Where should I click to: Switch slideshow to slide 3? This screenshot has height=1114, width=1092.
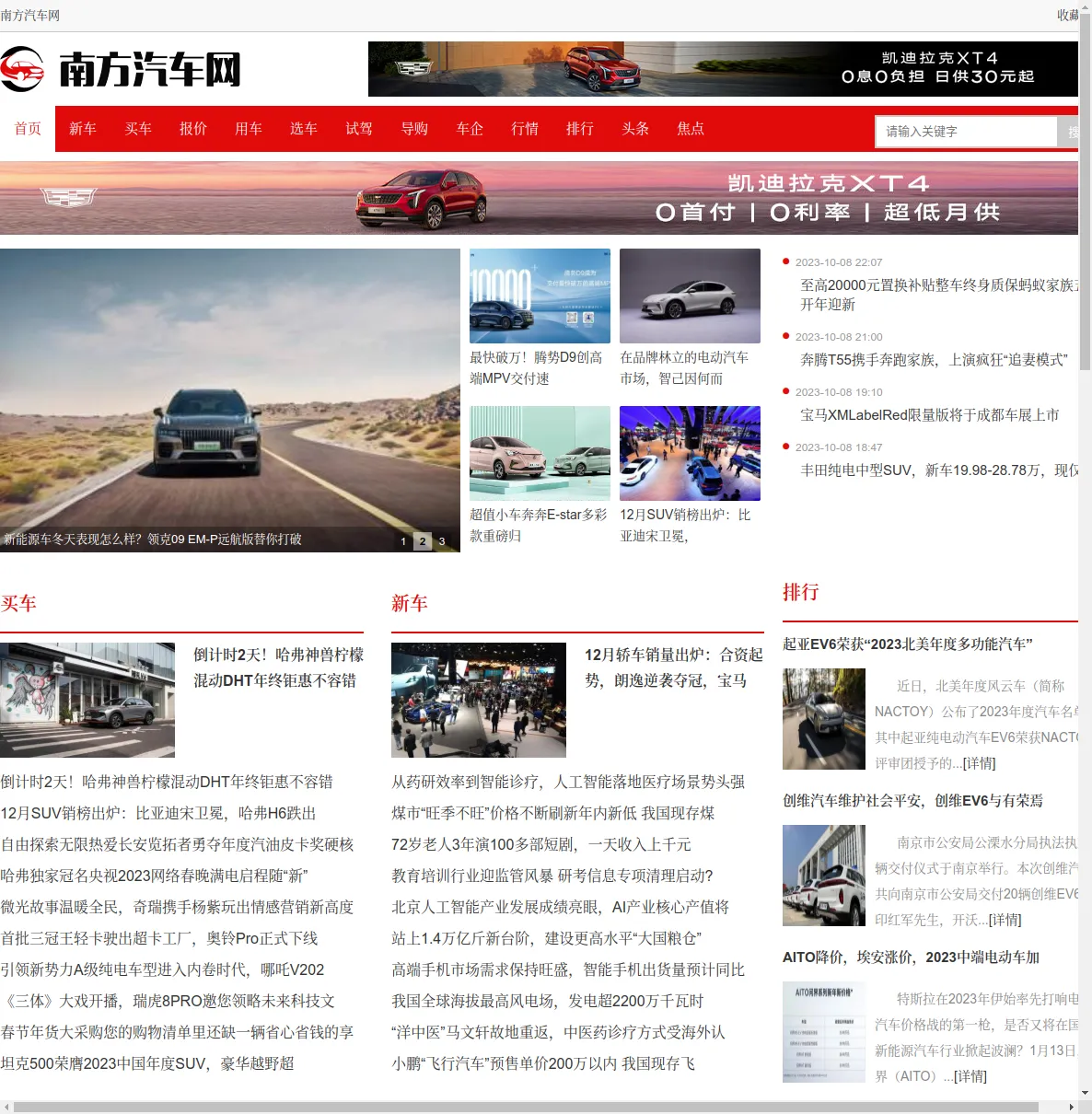442,541
